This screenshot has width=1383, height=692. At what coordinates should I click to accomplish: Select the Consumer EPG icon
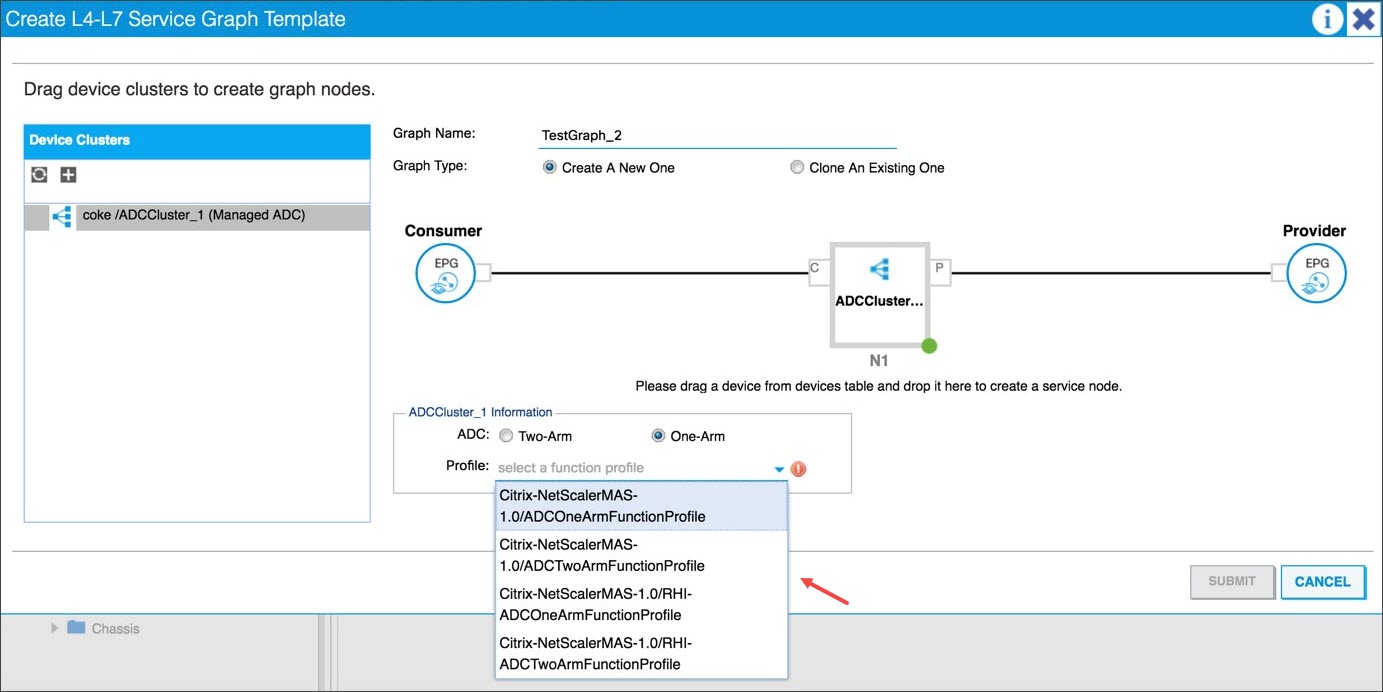click(x=444, y=273)
